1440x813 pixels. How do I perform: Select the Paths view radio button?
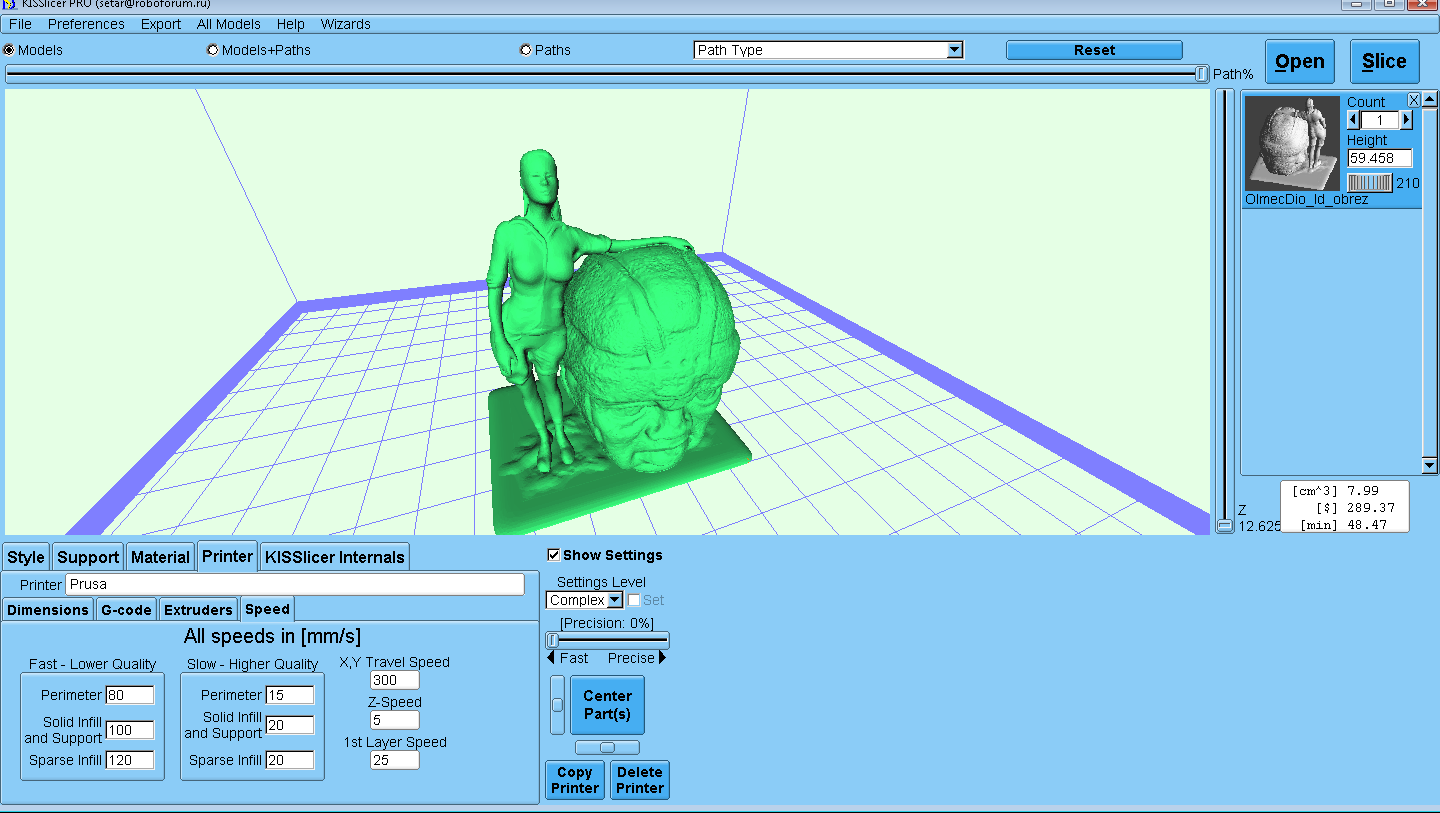526,50
